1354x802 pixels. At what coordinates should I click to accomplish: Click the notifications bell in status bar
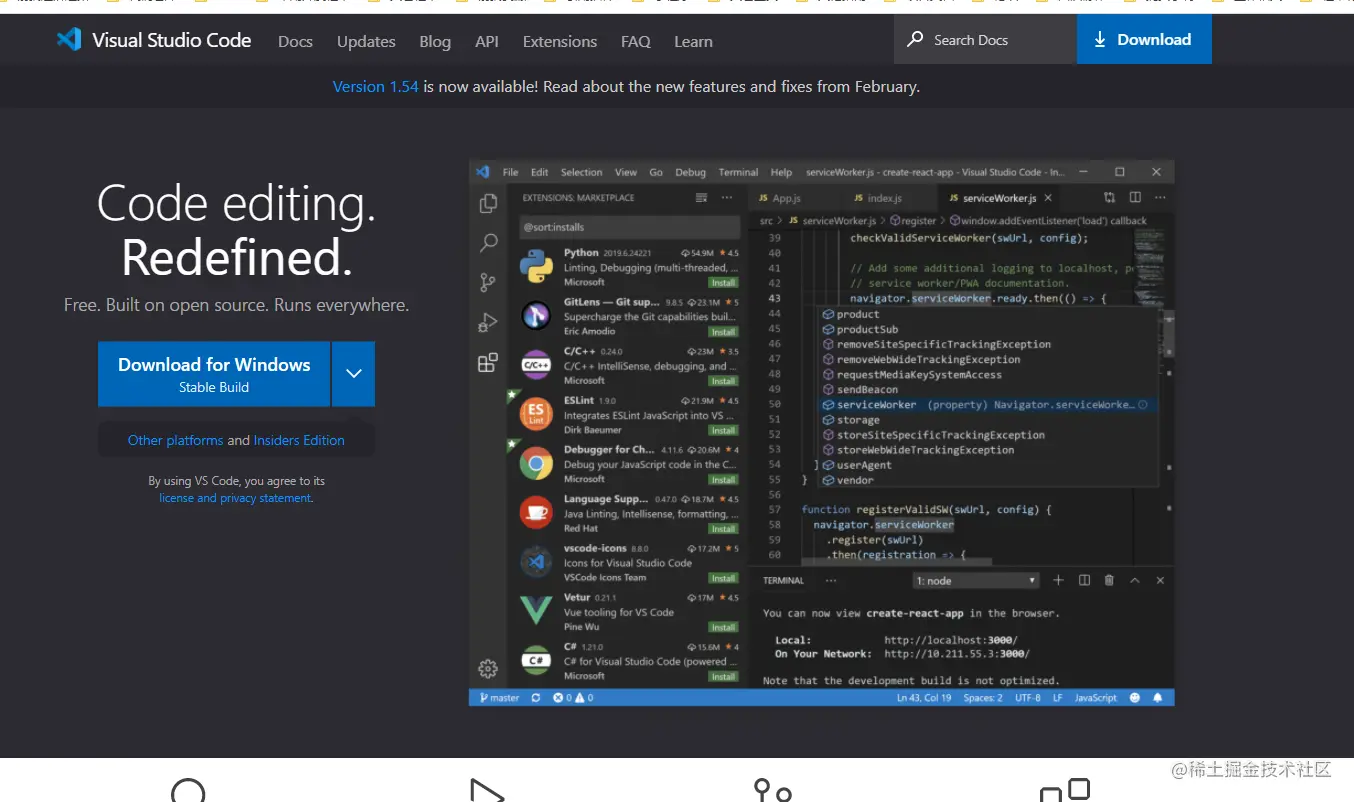(x=1158, y=698)
